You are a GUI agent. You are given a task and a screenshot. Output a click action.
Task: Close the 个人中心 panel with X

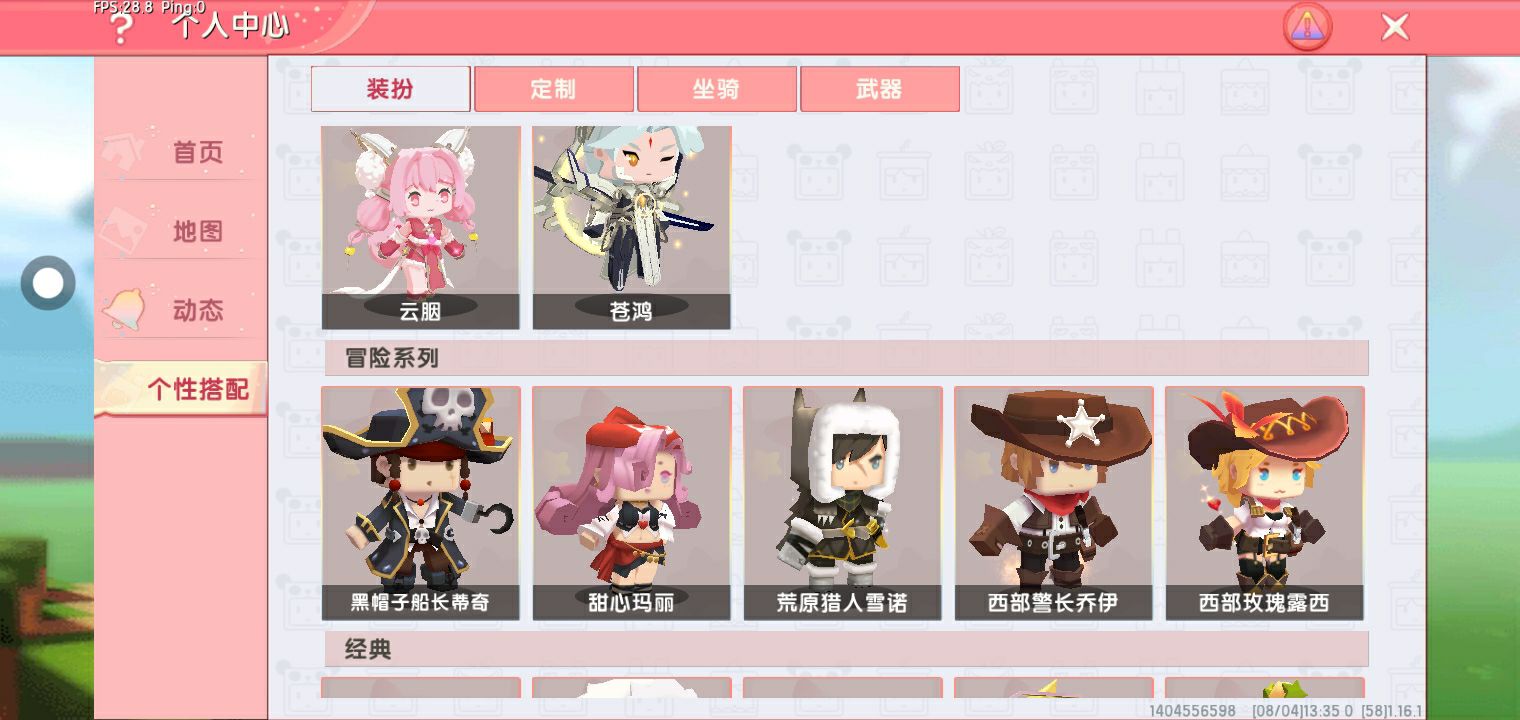pos(1395,27)
